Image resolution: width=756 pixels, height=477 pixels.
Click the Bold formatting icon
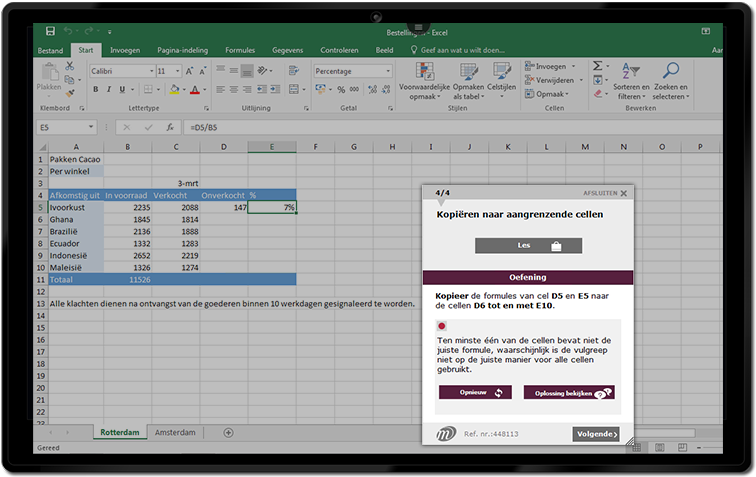(x=96, y=89)
